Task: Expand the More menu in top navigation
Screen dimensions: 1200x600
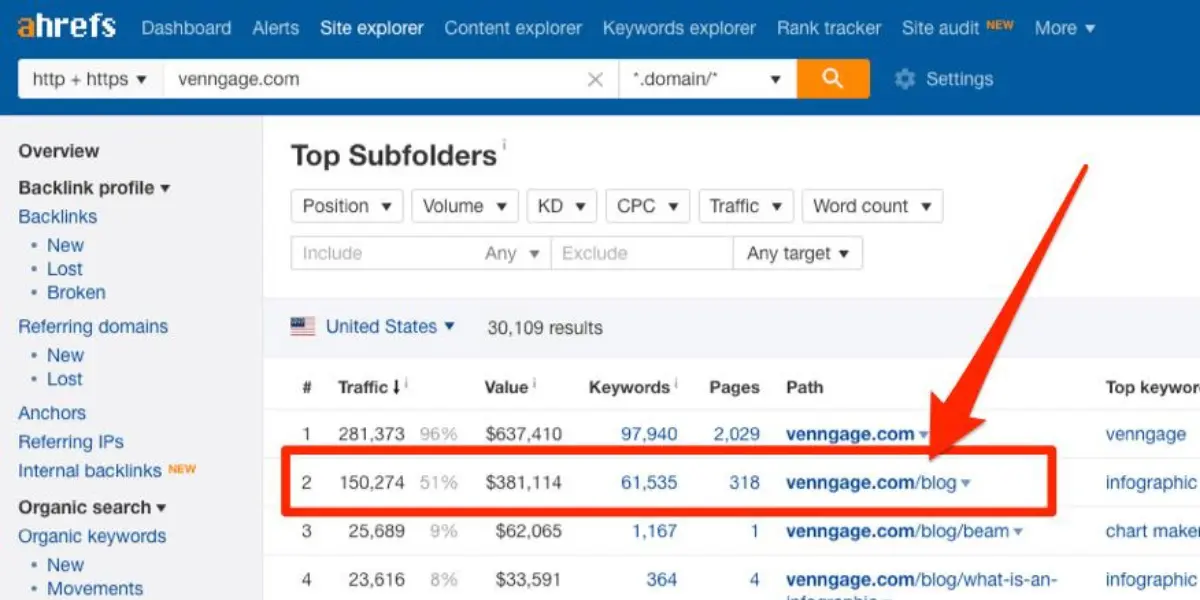Action: point(1064,28)
